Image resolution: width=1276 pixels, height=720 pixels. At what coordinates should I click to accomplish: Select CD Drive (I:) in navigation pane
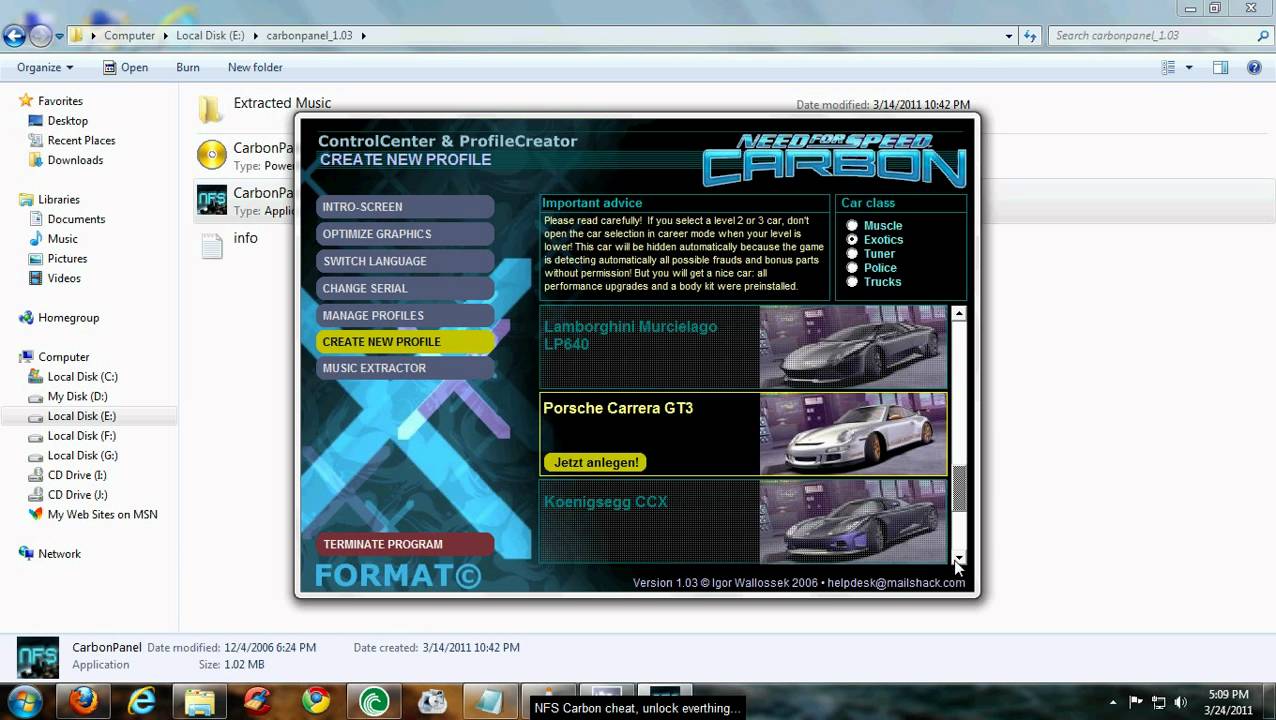[x=77, y=475]
